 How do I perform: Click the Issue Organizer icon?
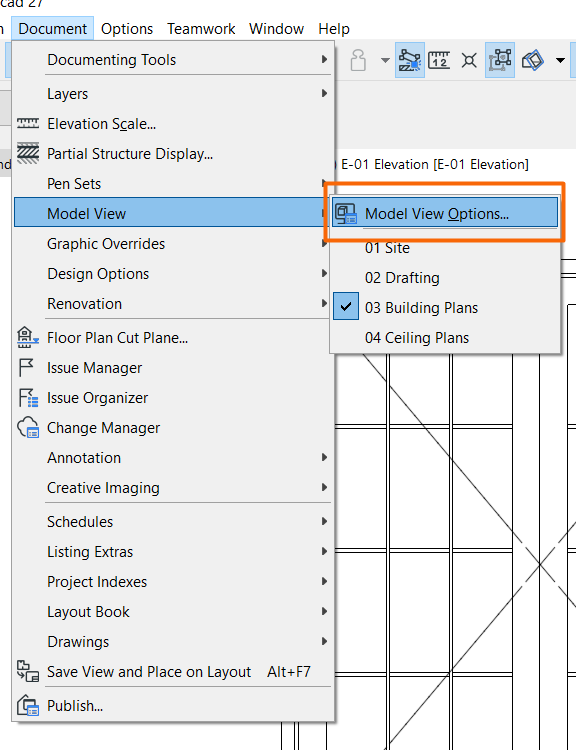28,398
